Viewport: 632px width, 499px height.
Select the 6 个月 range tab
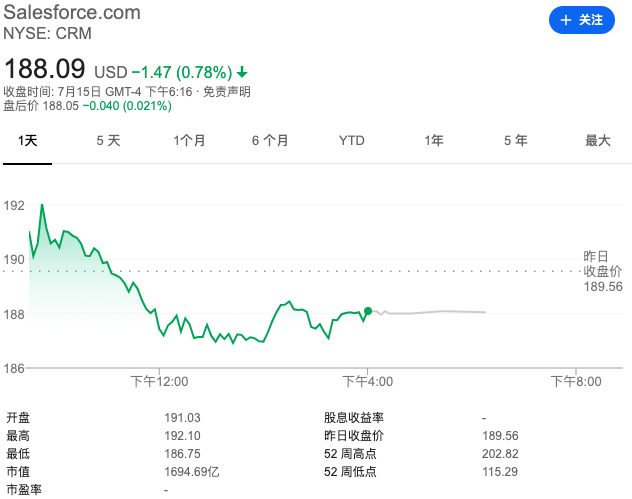click(x=270, y=141)
